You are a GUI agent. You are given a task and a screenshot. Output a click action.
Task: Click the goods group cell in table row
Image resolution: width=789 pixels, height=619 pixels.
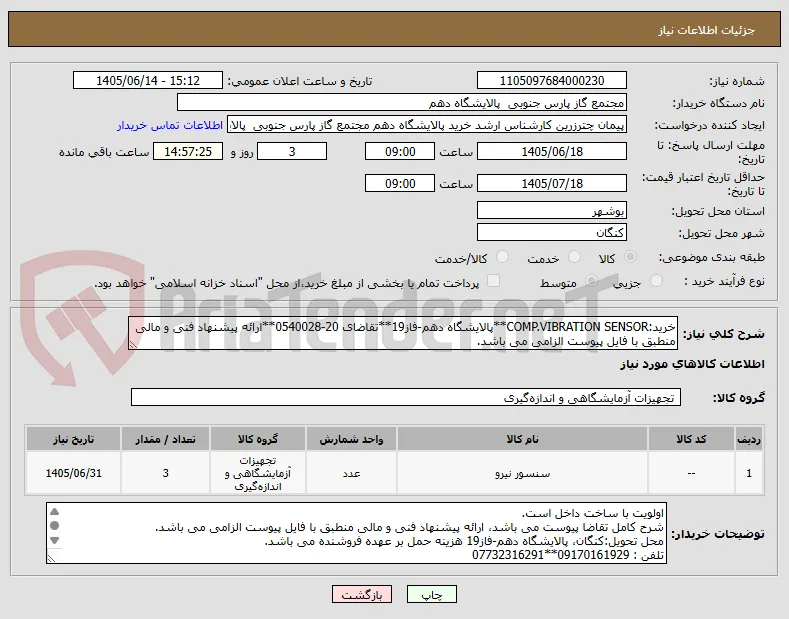tap(258, 474)
